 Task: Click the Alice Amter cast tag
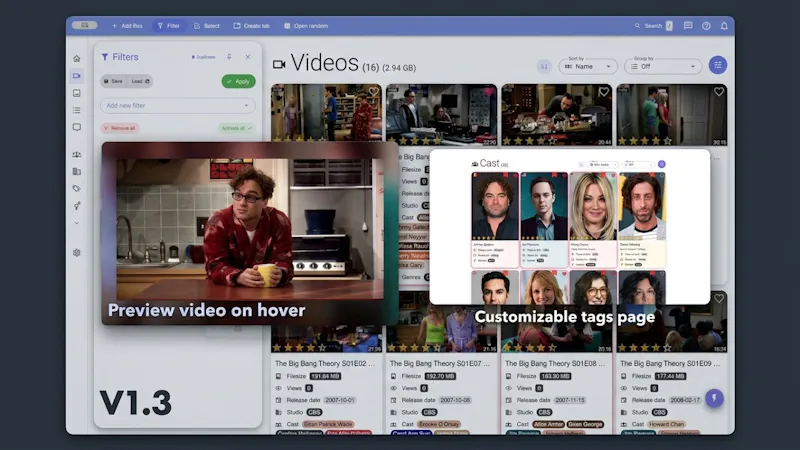tap(548, 424)
